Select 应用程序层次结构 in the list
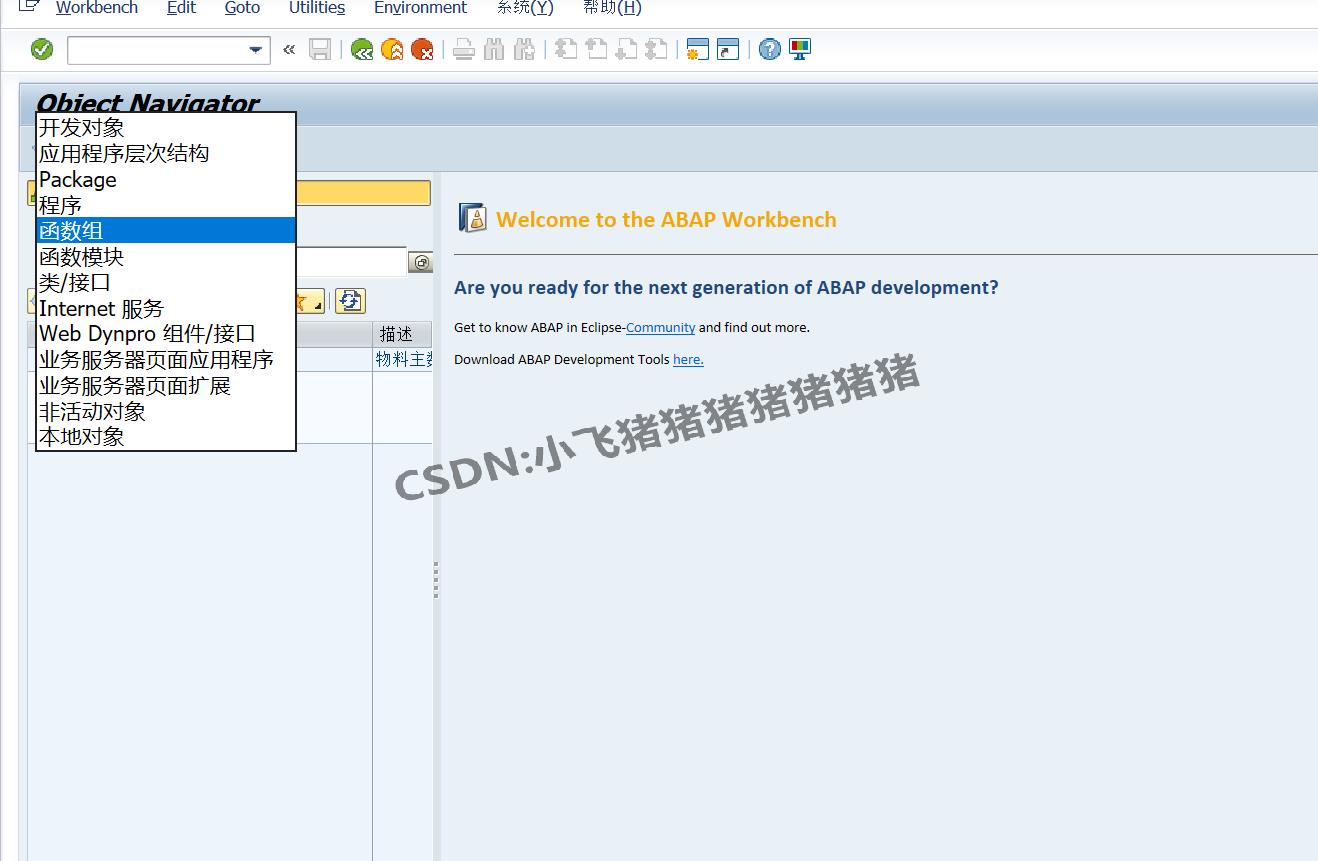The width and height of the screenshot is (1318, 861). 166,154
